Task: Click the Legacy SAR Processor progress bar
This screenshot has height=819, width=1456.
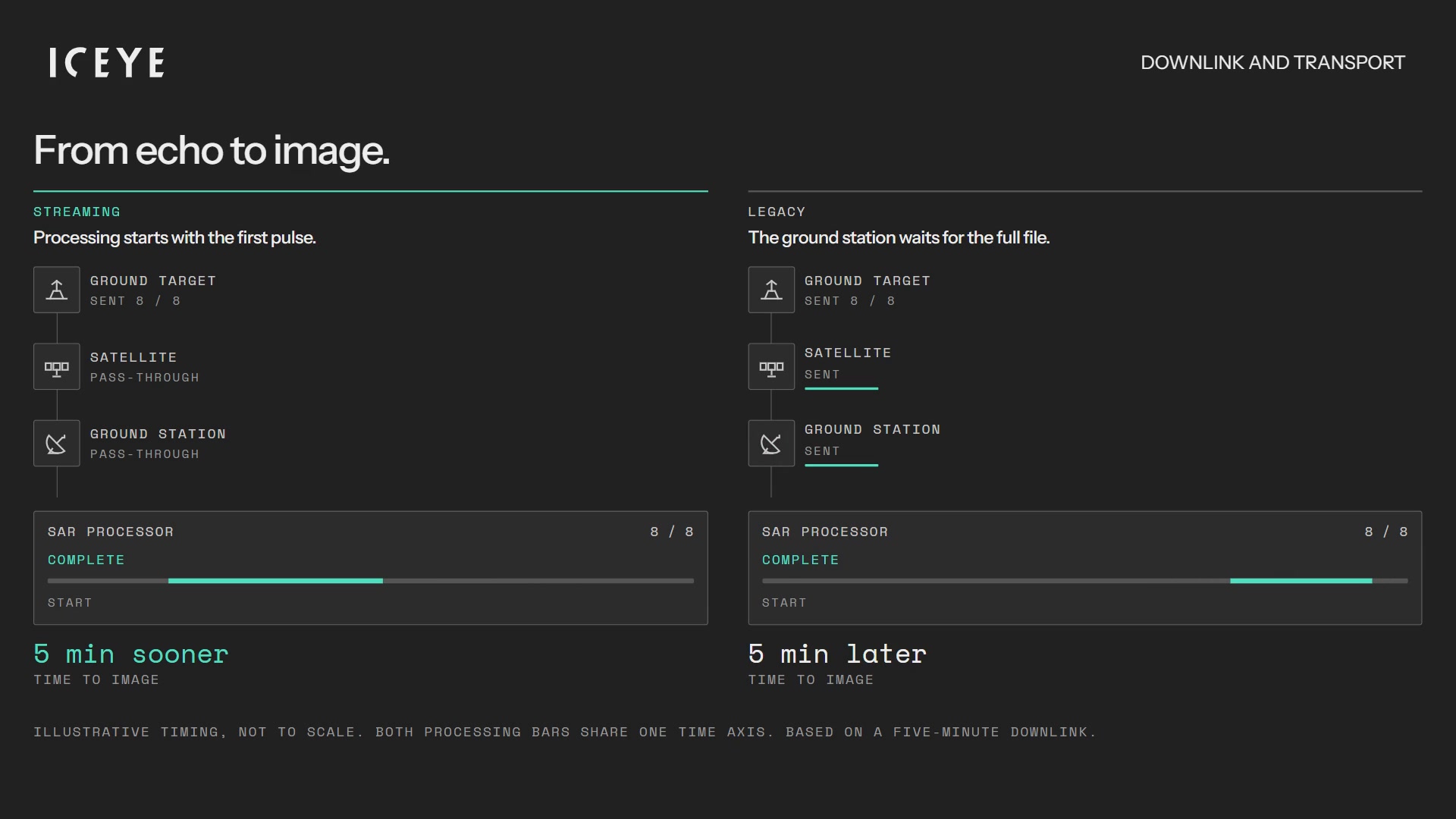Action: tap(1084, 581)
